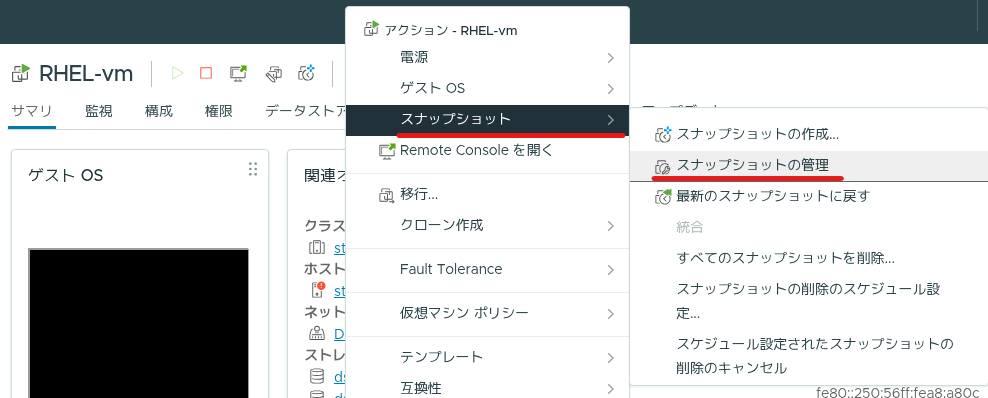Screen dimensions: 988x398
Task: Choose 最新のスナップショットに戻す
Action: point(809,196)
